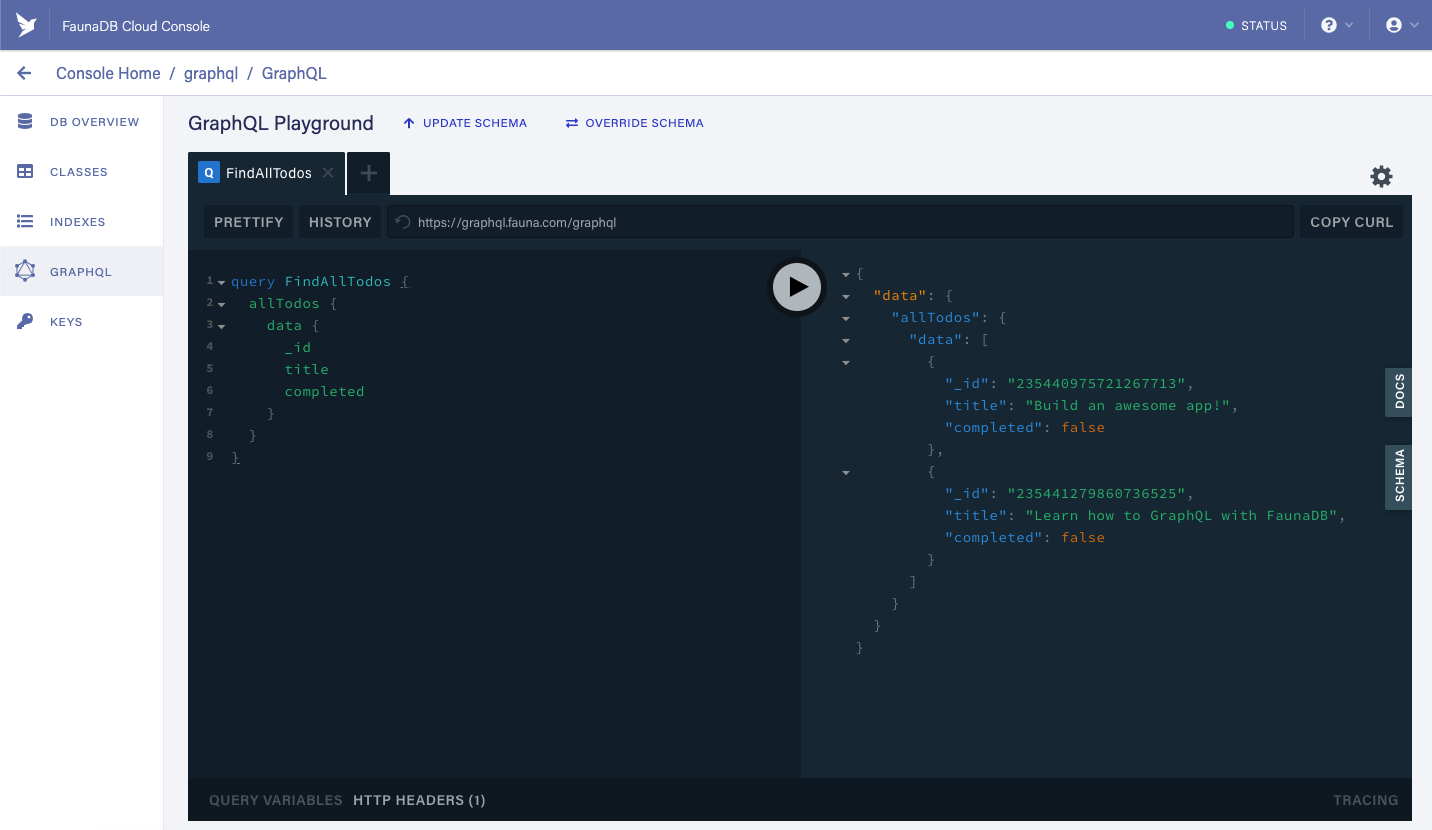Screen dimensions: 1432x830
Task: Click OVERRIDE SCHEMA
Action: [635, 123]
